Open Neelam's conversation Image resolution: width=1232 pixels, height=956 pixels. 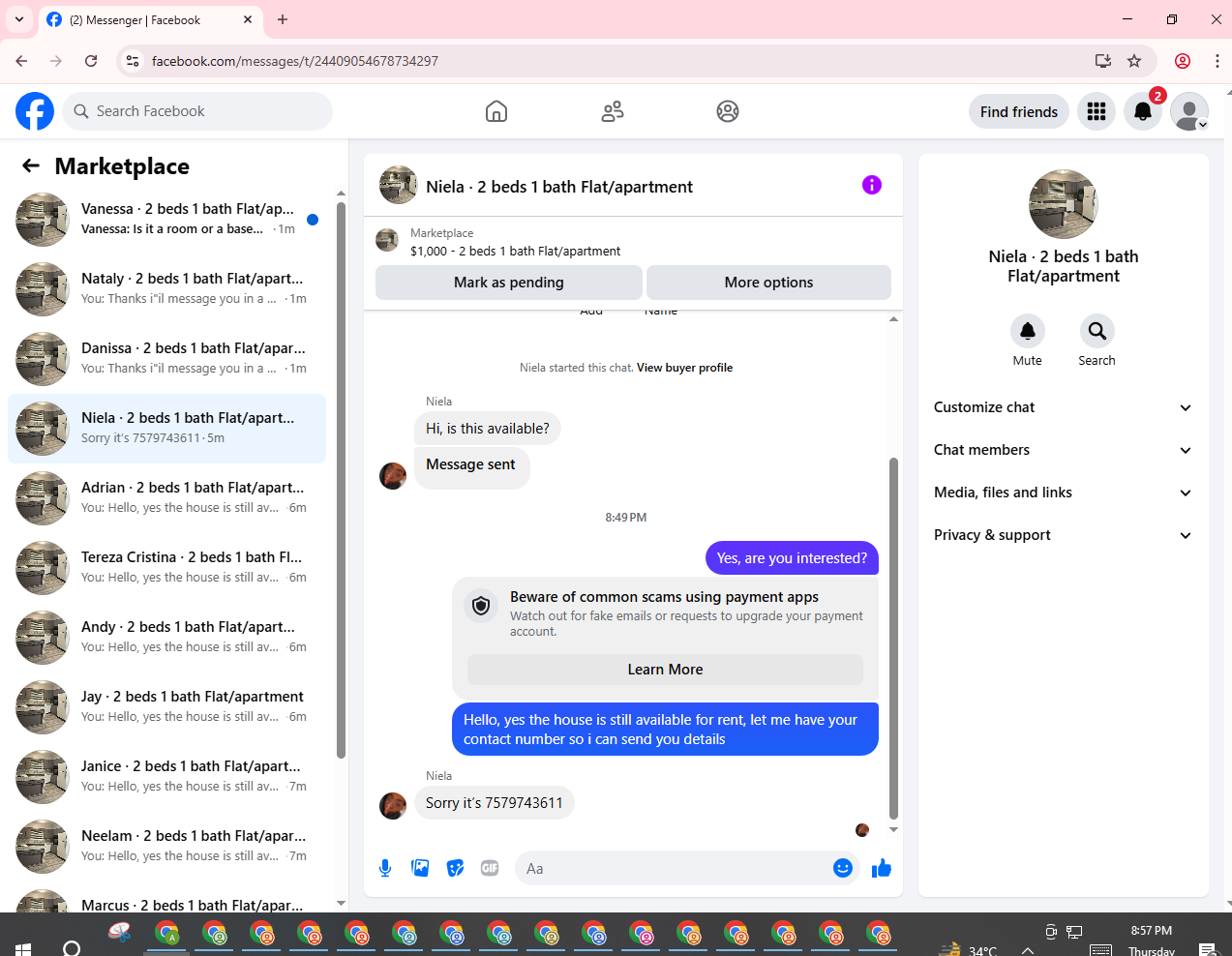166,847
